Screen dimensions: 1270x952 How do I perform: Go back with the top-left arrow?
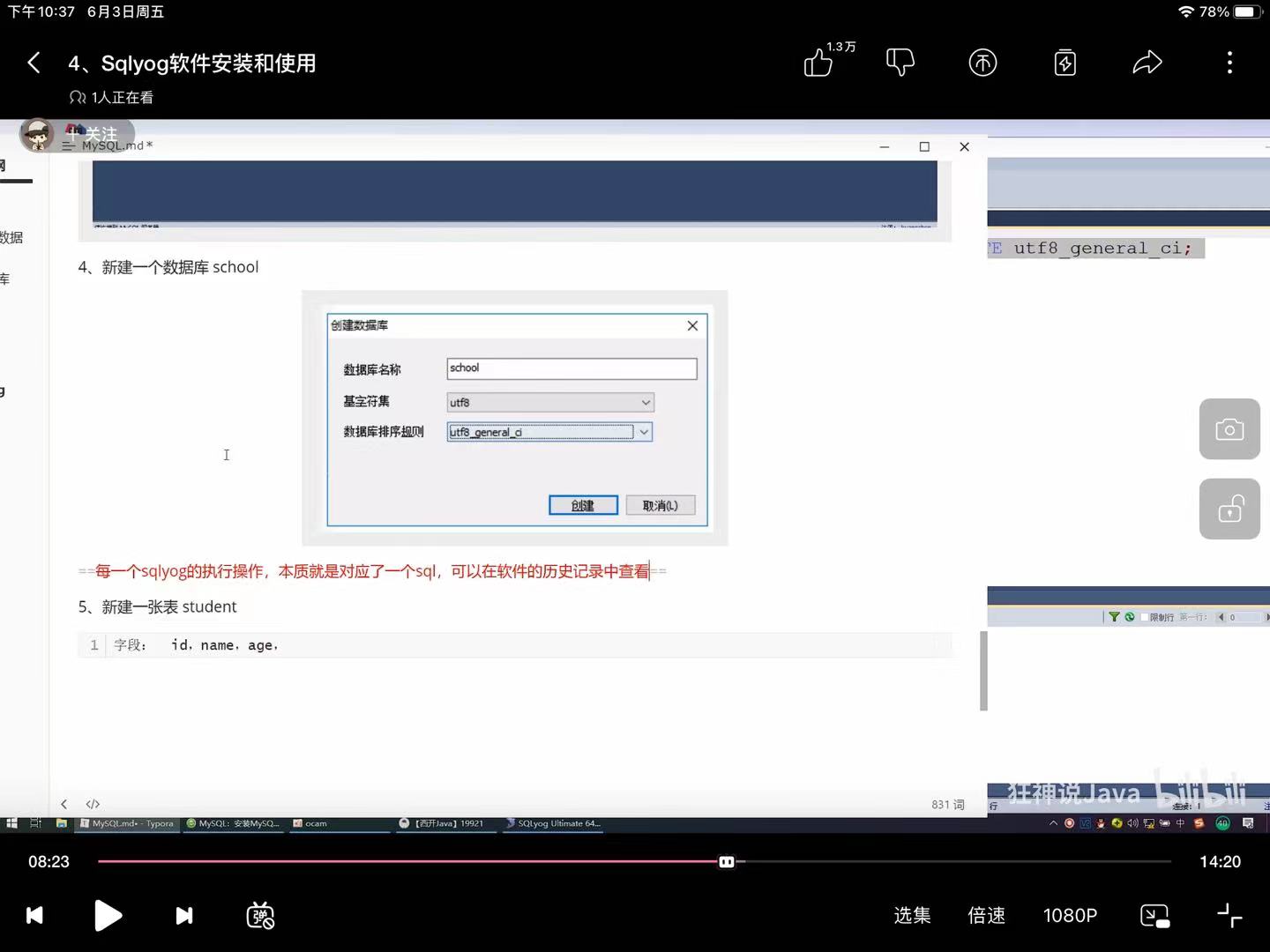[x=34, y=63]
